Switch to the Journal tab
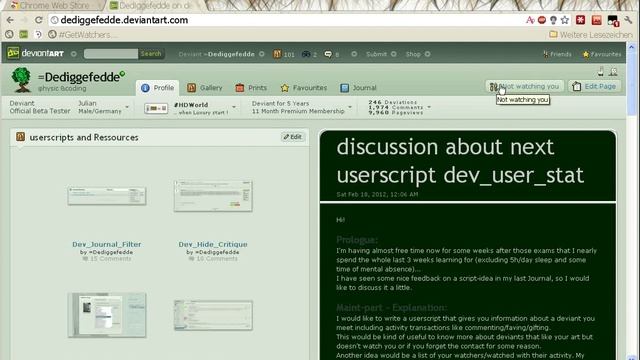Viewport: 640px width, 360px height. 358,88
